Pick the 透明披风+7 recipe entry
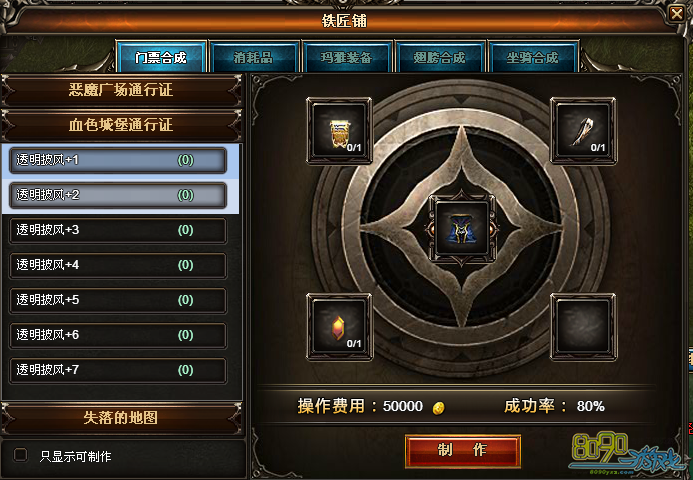This screenshot has width=693, height=480. click(x=118, y=370)
